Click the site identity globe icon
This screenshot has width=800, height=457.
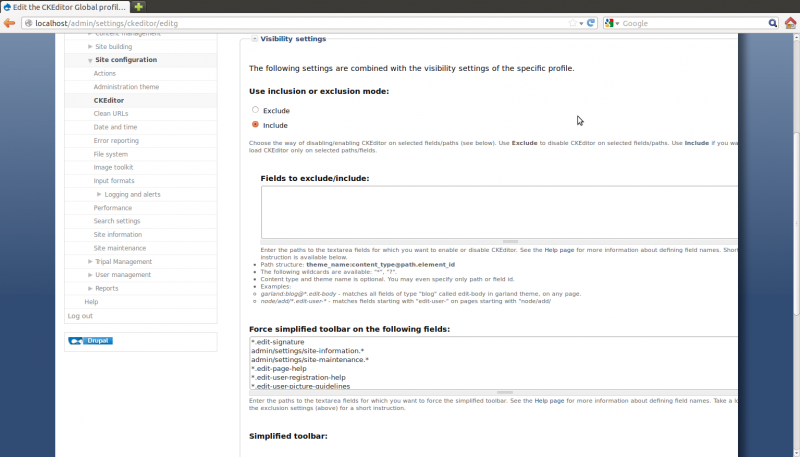click(x=29, y=23)
